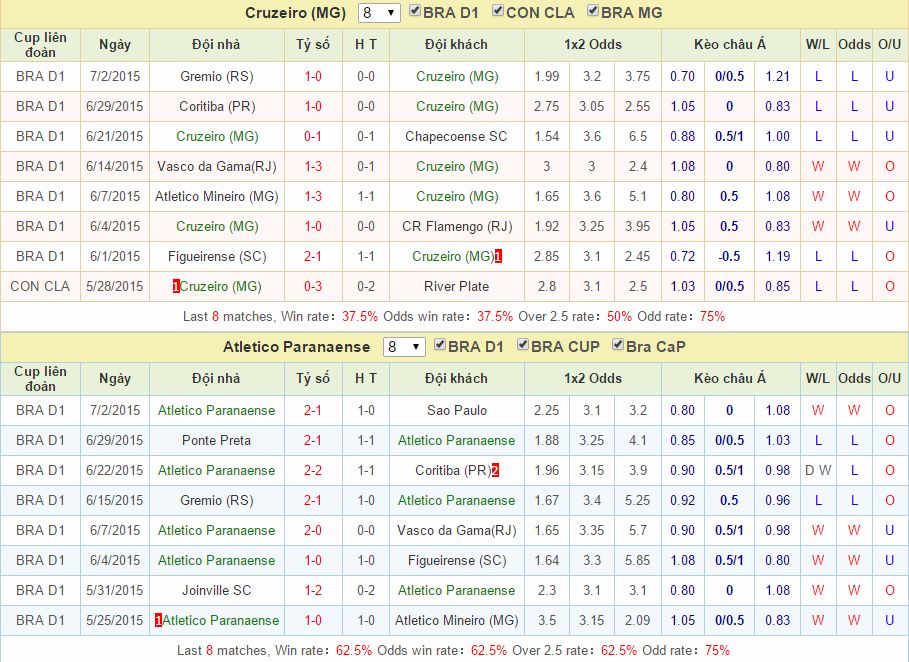
Task: Open score 1-0 of Gremio vs Cruzeiro
Action: (x=313, y=77)
